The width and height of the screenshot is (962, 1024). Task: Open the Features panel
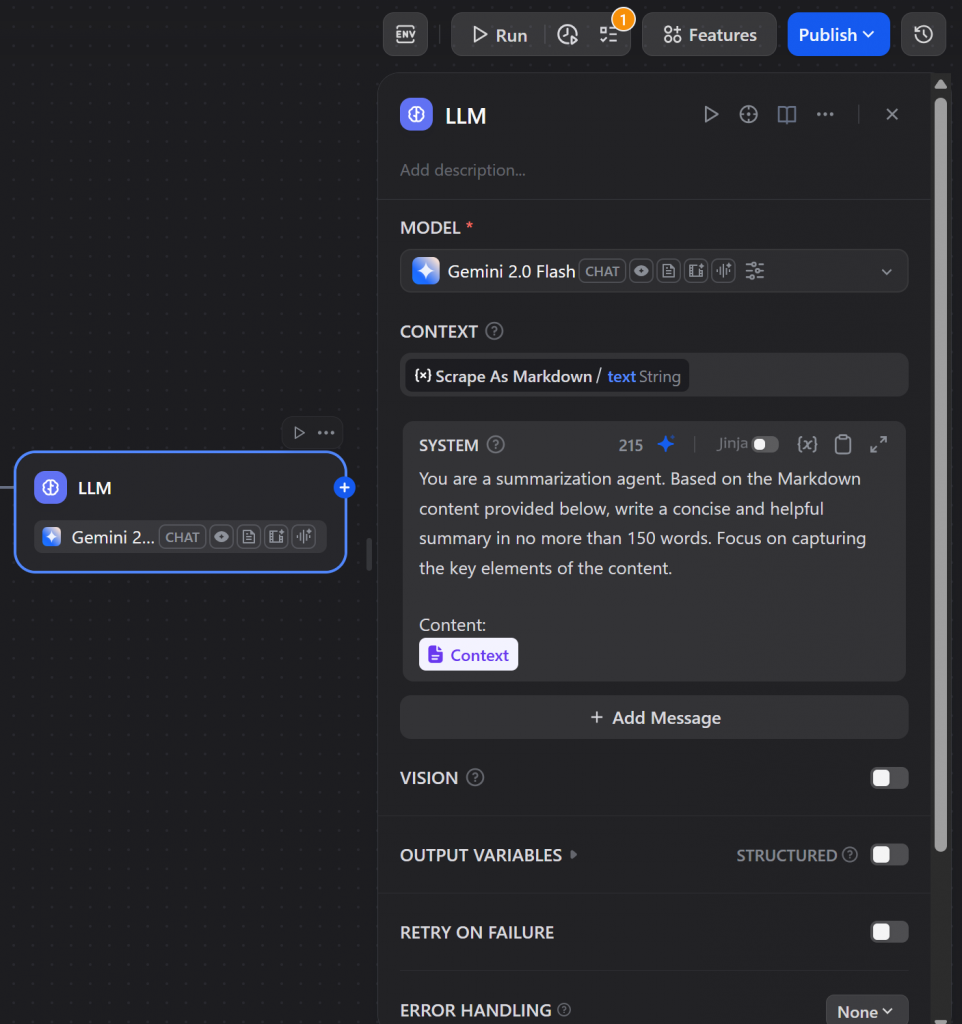[x=709, y=34]
